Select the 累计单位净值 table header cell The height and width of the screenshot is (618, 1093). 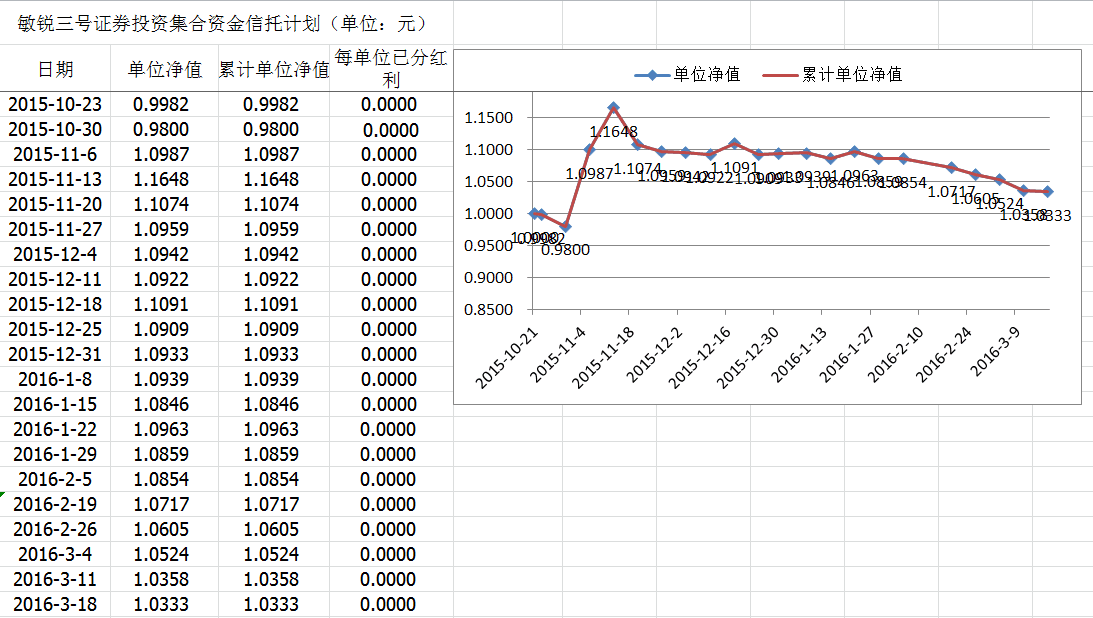click(x=273, y=70)
